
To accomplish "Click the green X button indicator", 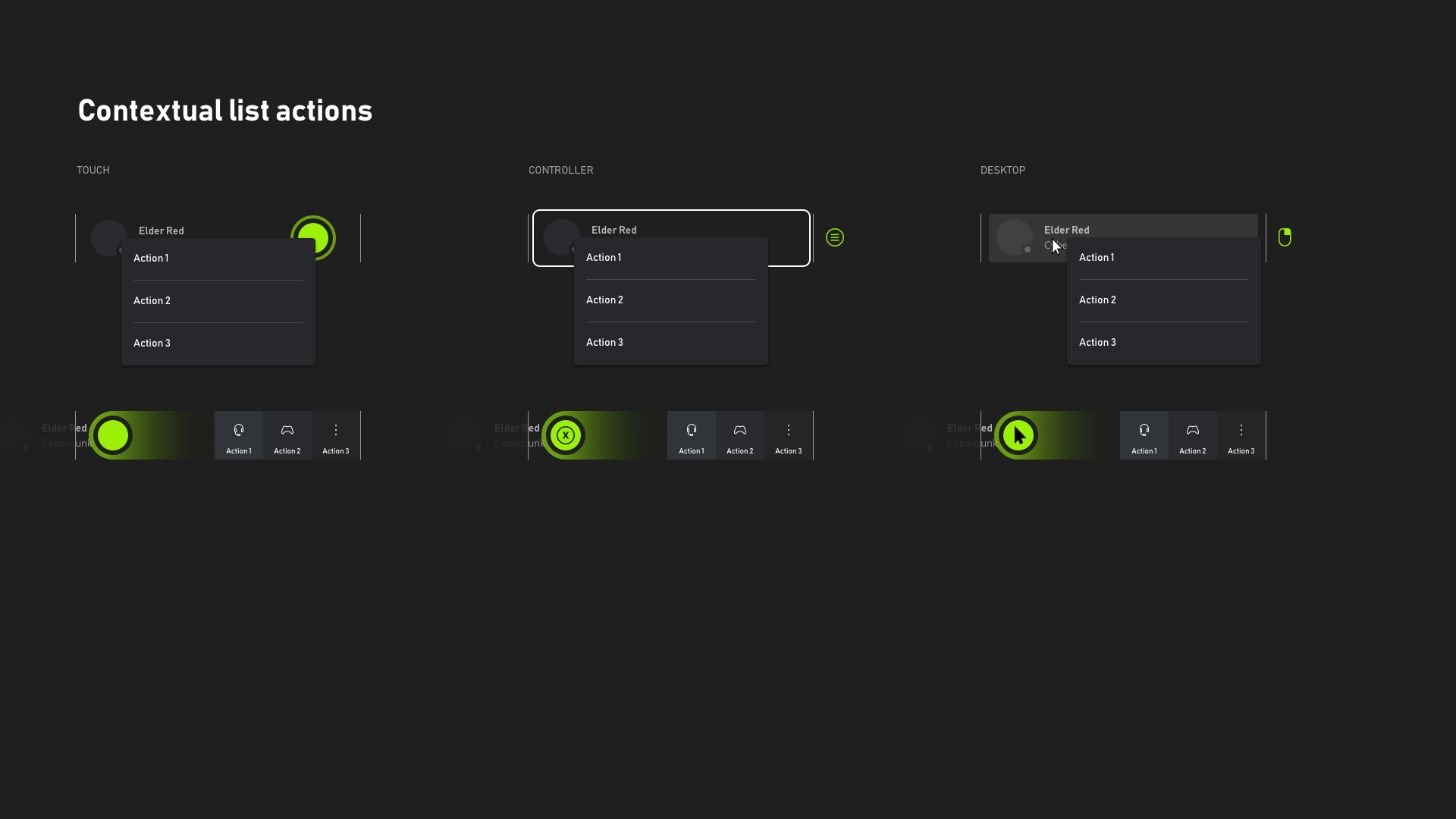I will pyautogui.click(x=565, y=435).
